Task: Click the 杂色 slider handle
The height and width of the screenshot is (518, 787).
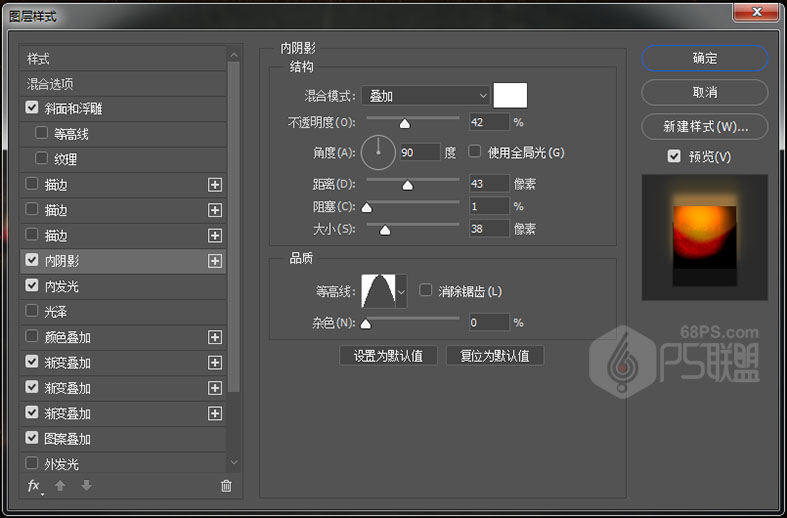Action: click(366, 324)
